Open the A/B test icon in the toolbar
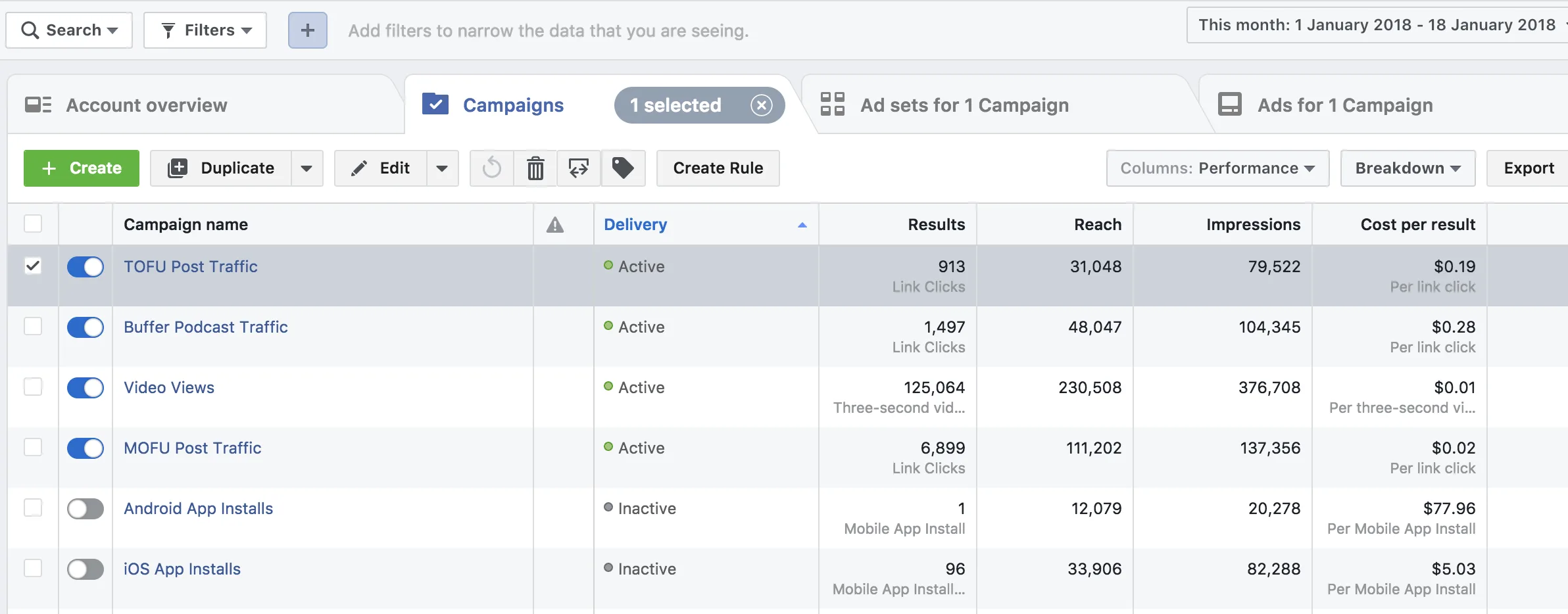The image size is (1568, 614). pos(578,168)
